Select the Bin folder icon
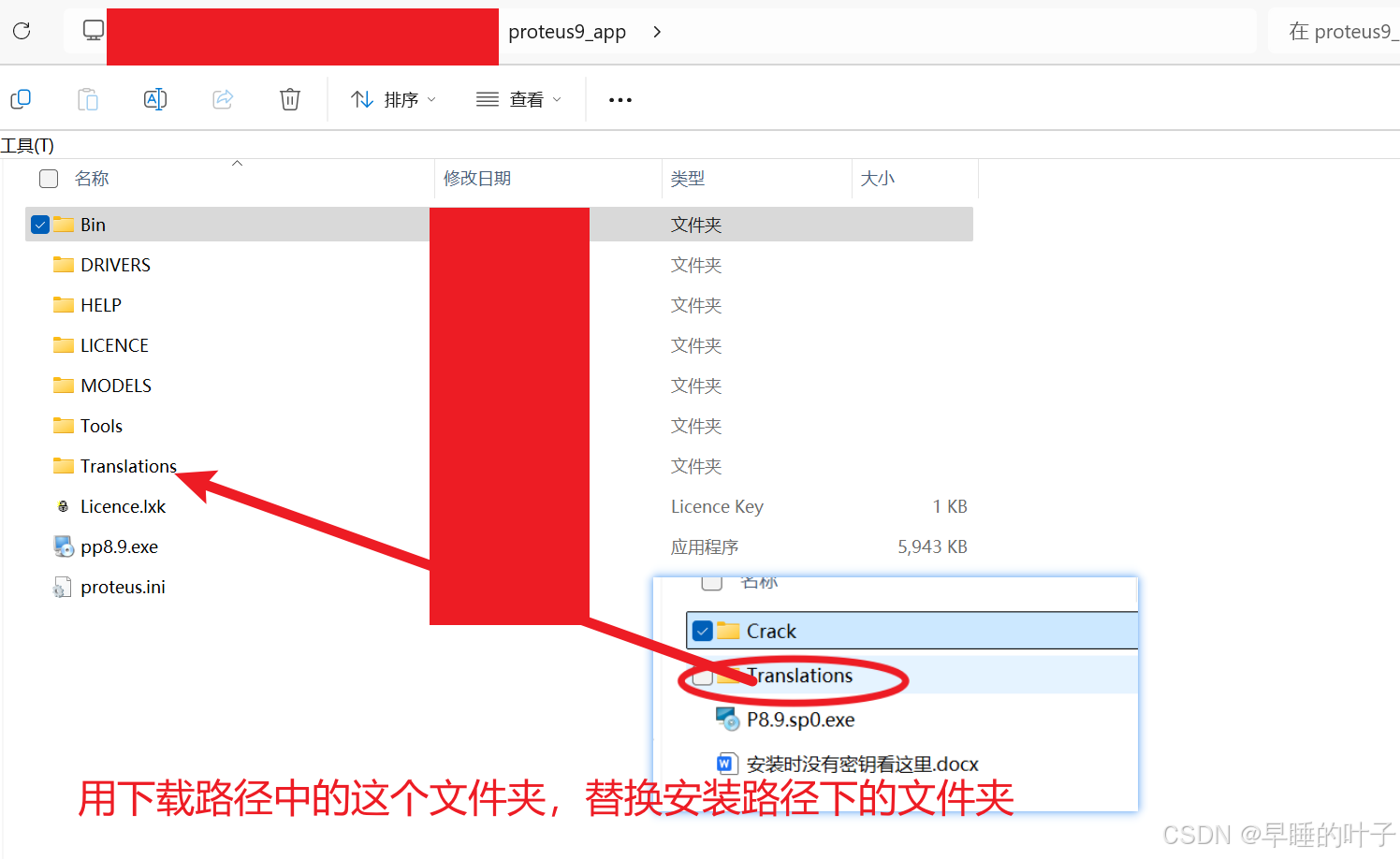This screenshot has height=859, width=1400. [64, 225]
